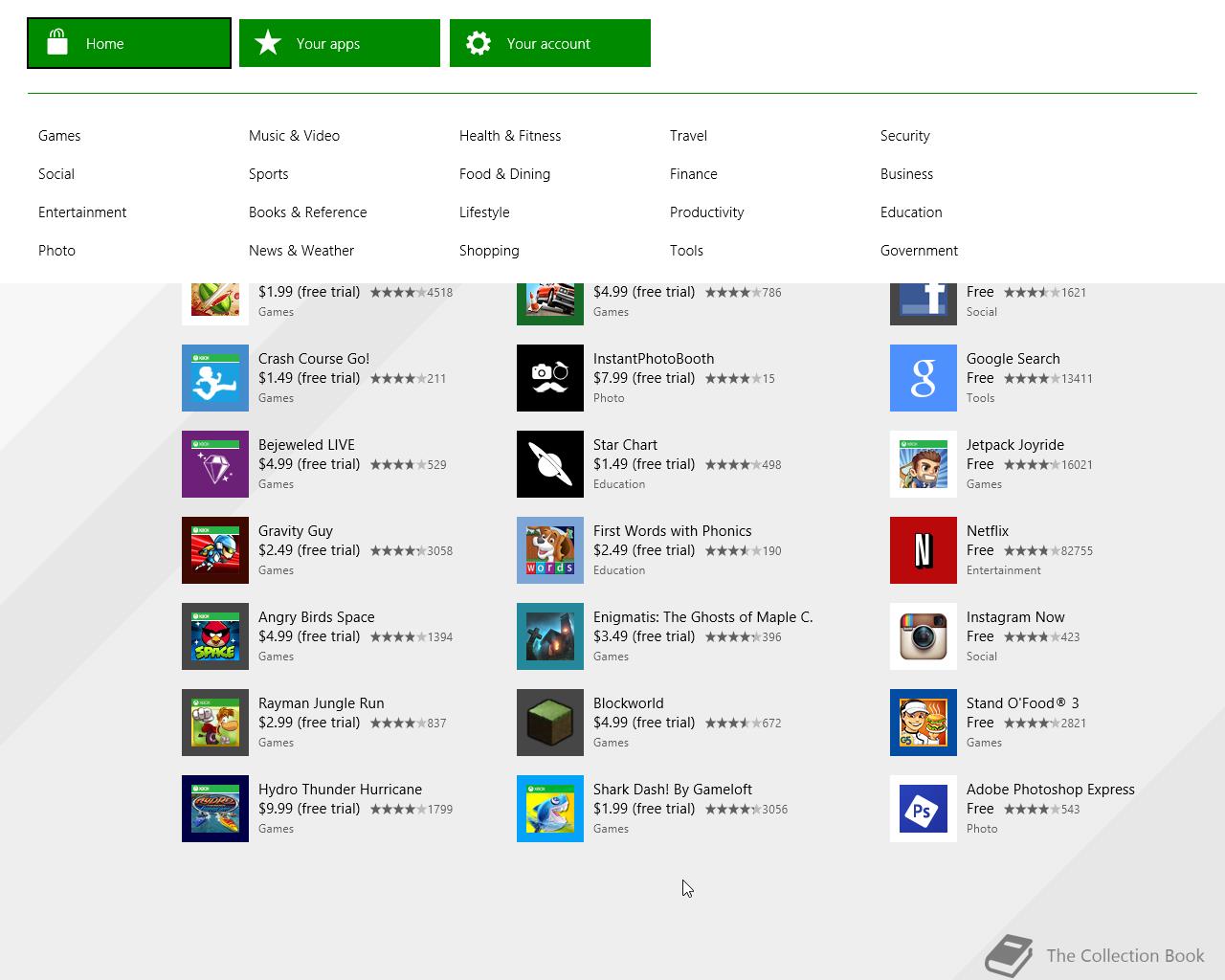Screen dimensions: 1225x980
Task: Open Adobe Photoshop Express title link
Action: pos(1050,790)
